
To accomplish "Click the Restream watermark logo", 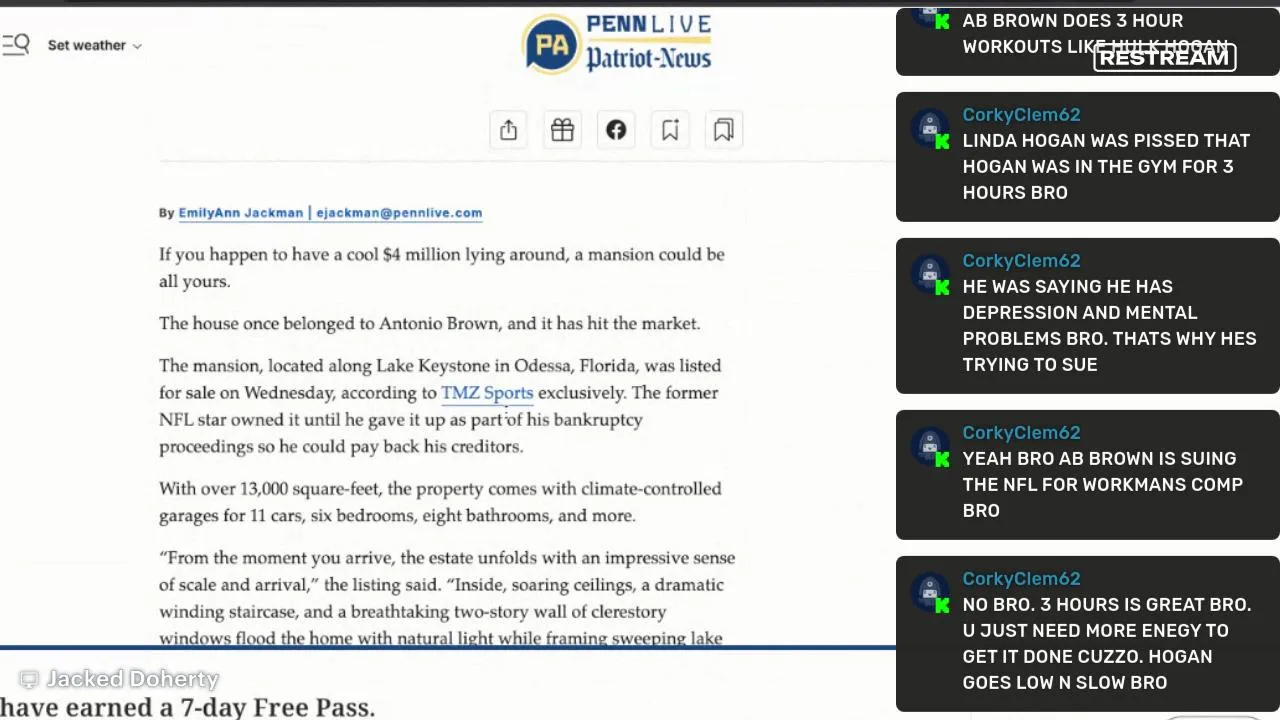I will 1165,58.
